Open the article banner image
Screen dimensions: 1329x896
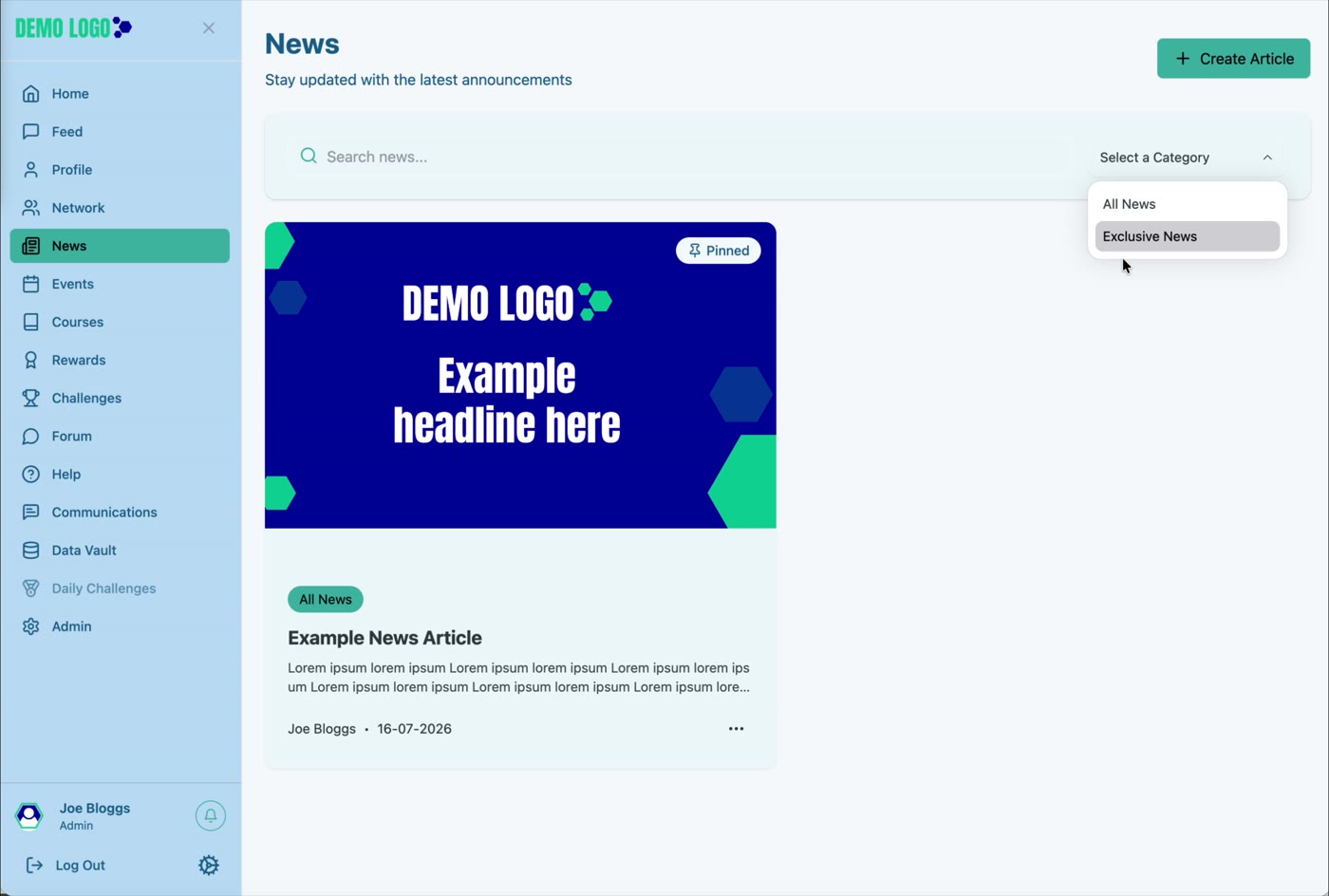click(x=520, y=375)
